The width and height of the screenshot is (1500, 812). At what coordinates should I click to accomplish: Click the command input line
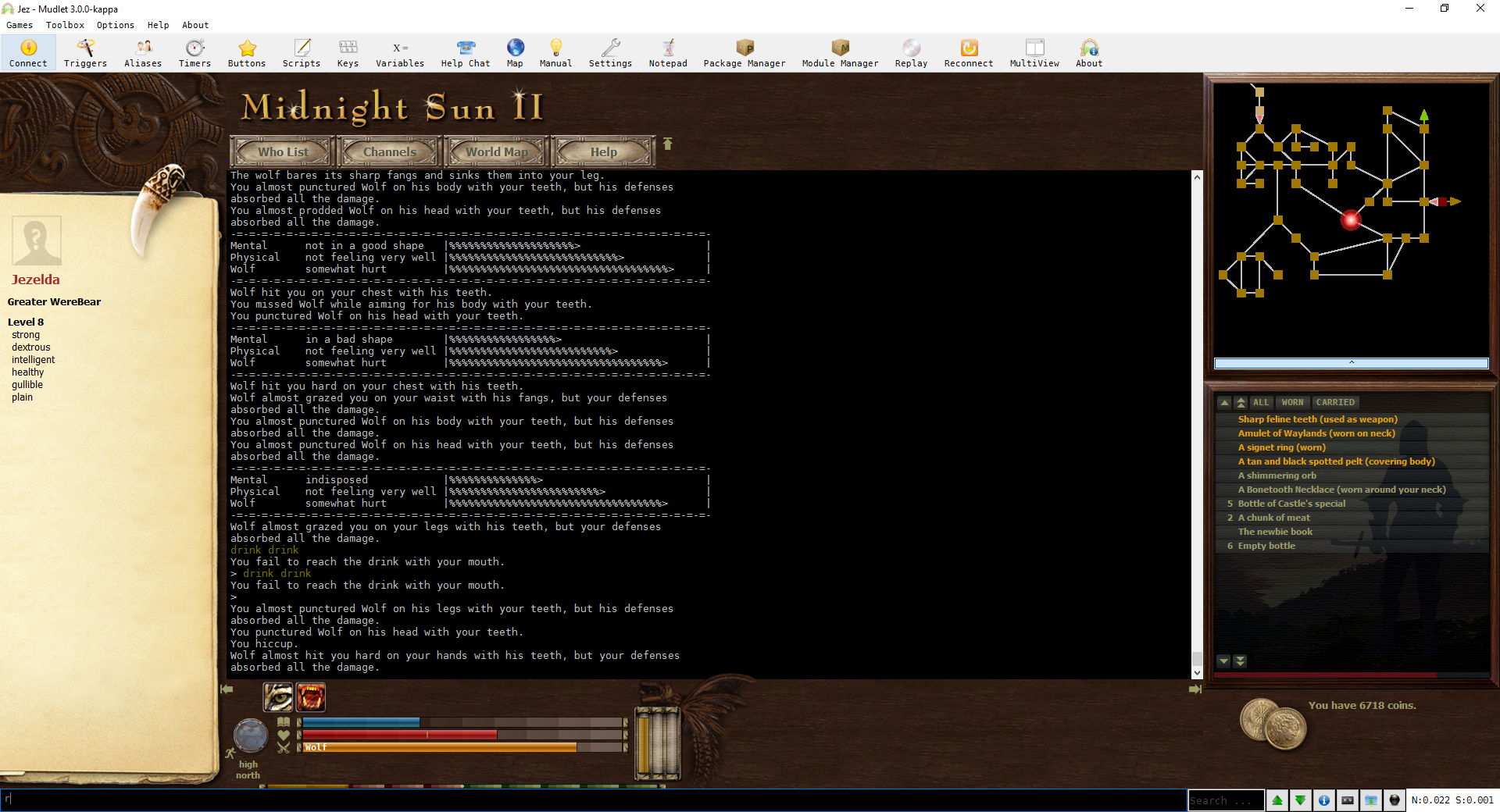pos(594,800)
